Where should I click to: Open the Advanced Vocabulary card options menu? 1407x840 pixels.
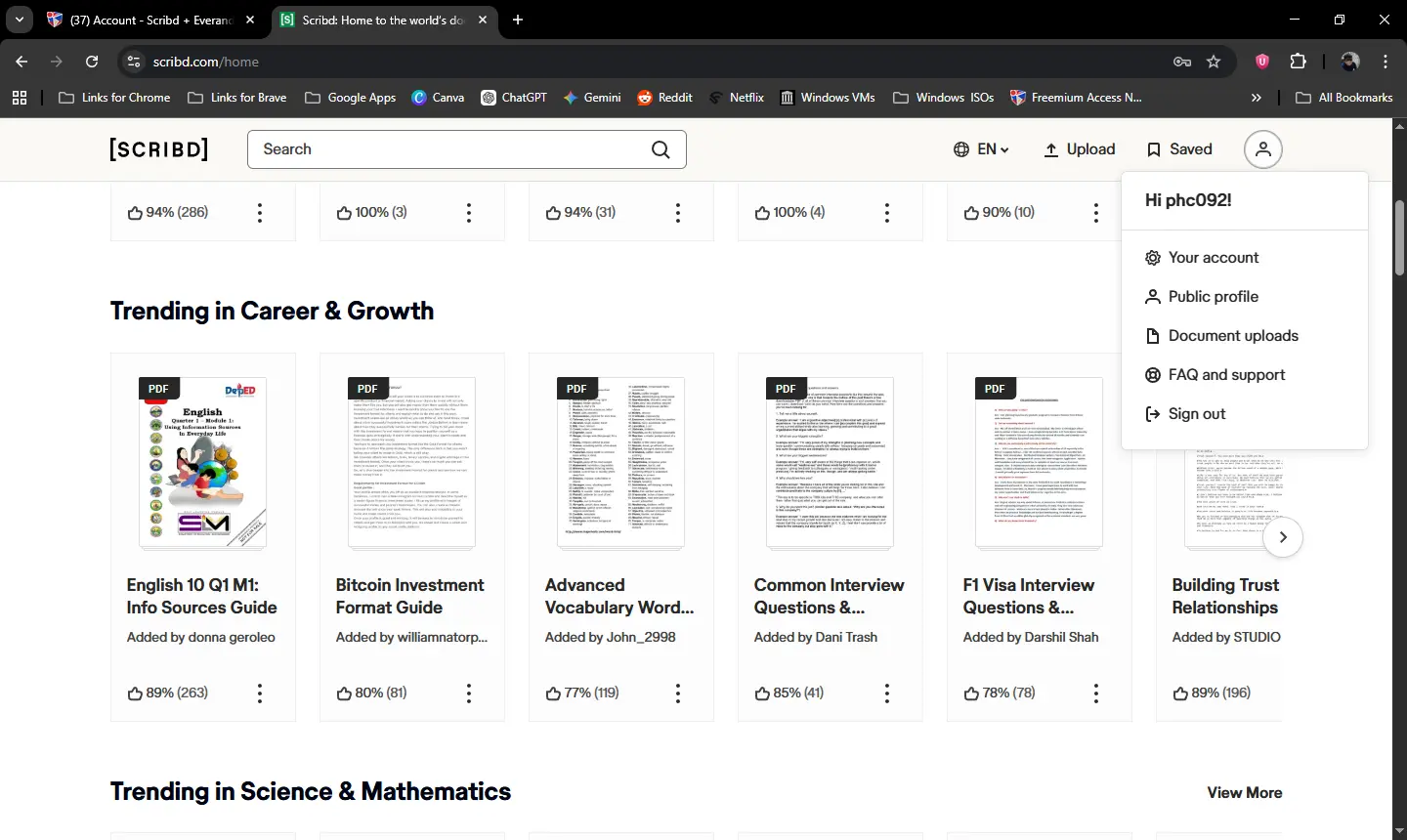tap(678, 693)
